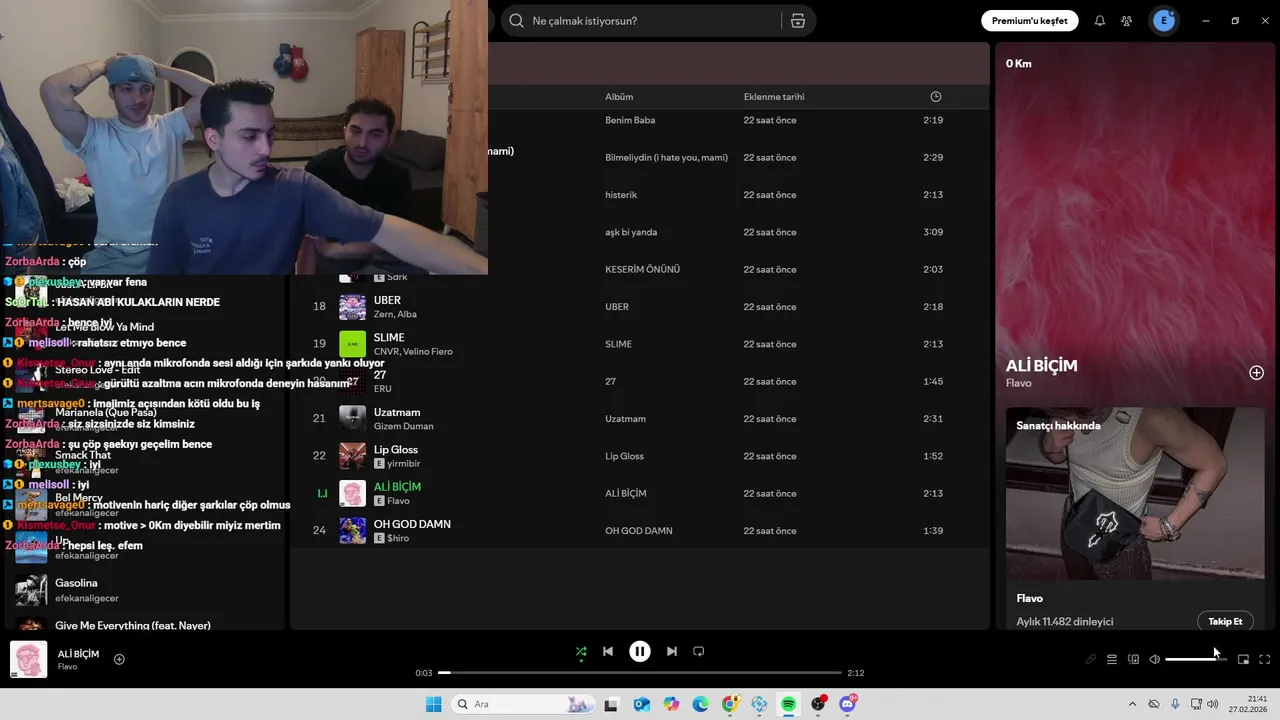
Task: Toggle repeat mode
Action: pyautogui.click(x=699, y=651)
